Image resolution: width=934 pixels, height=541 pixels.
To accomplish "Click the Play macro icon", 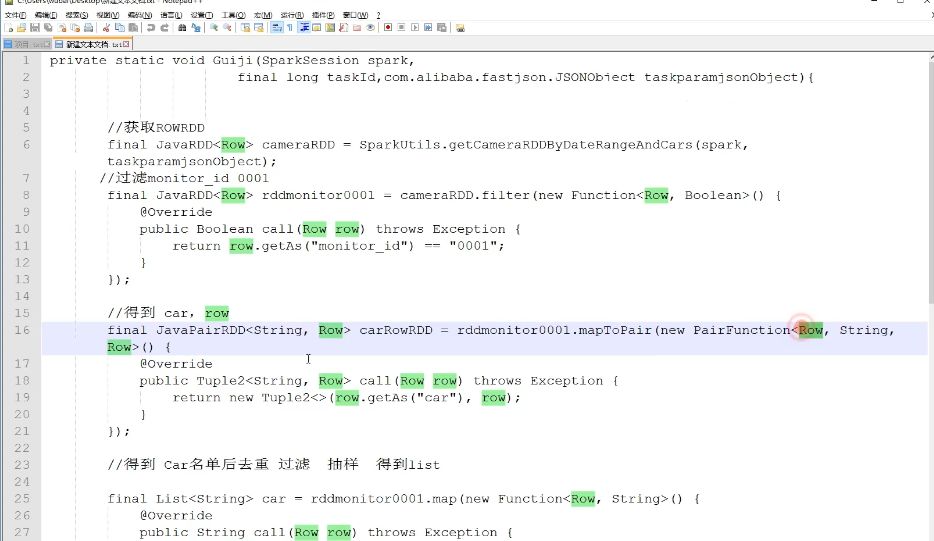I will point(412,28).
